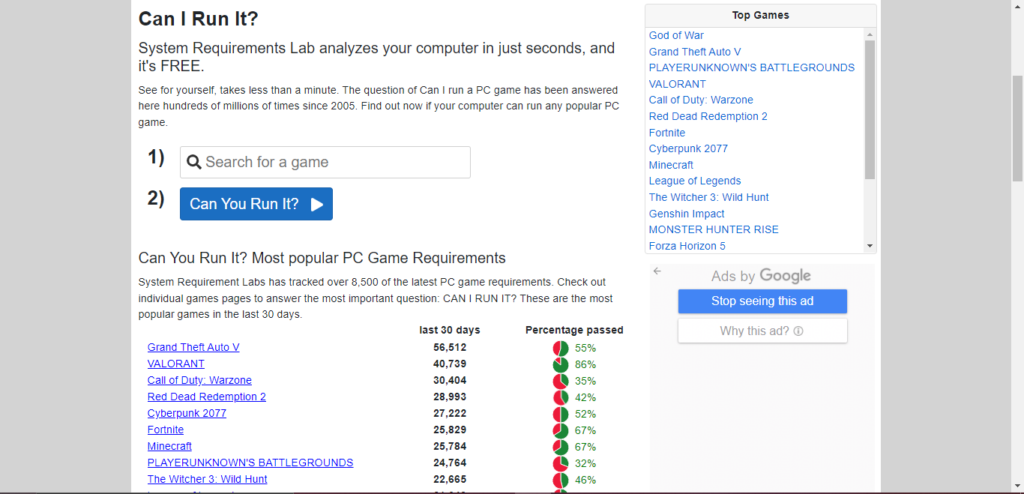
Task: Open Red Dead Redemption 2 table link
Action: (x=206, y=397)
